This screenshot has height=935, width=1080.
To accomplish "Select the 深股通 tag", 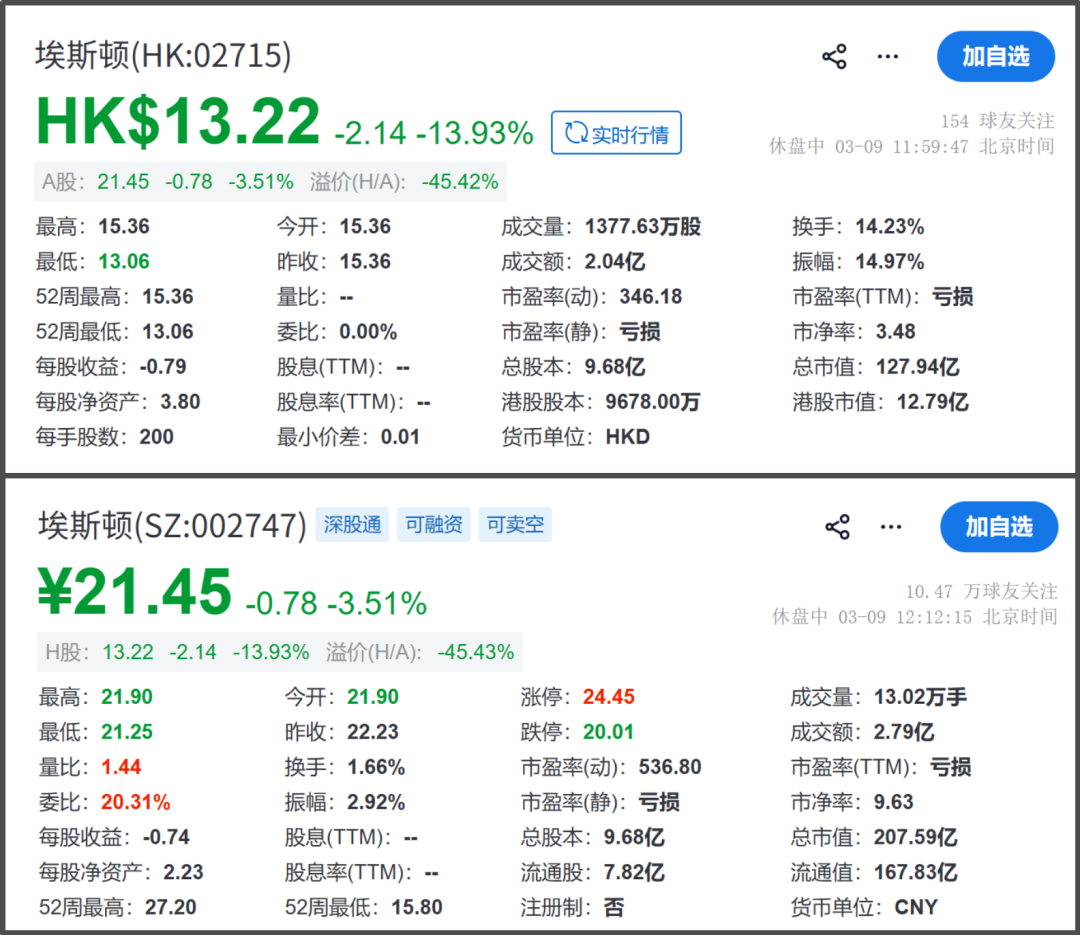I will [x=352, y=525].
